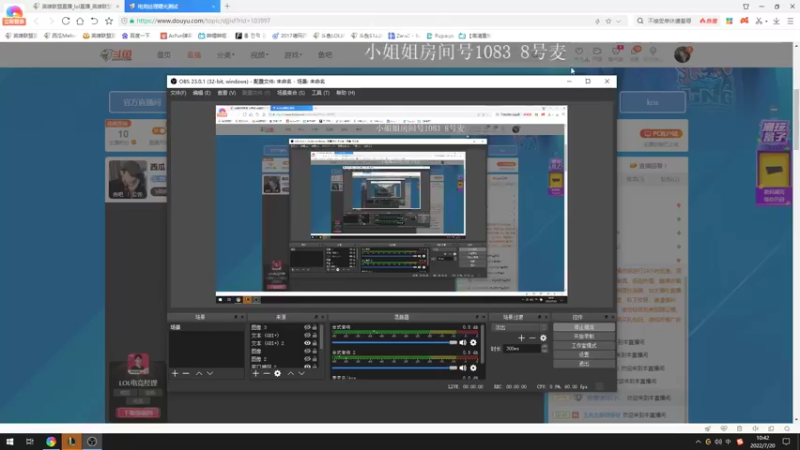This screenshot has width=800, height=450.
Task: Remove scene transition with minus icon
Action: 532,338
